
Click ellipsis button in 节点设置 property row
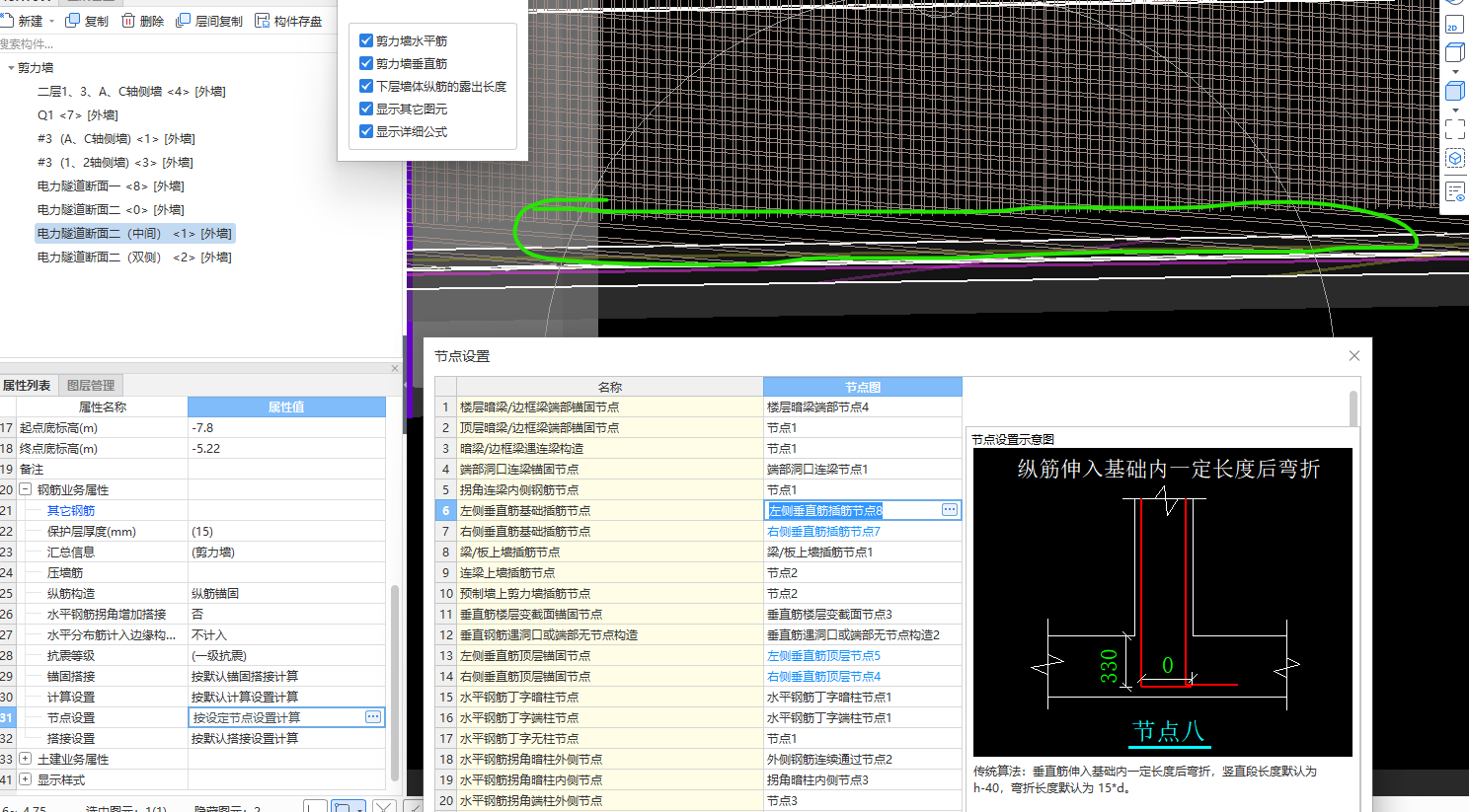click(x=373, y=717)
